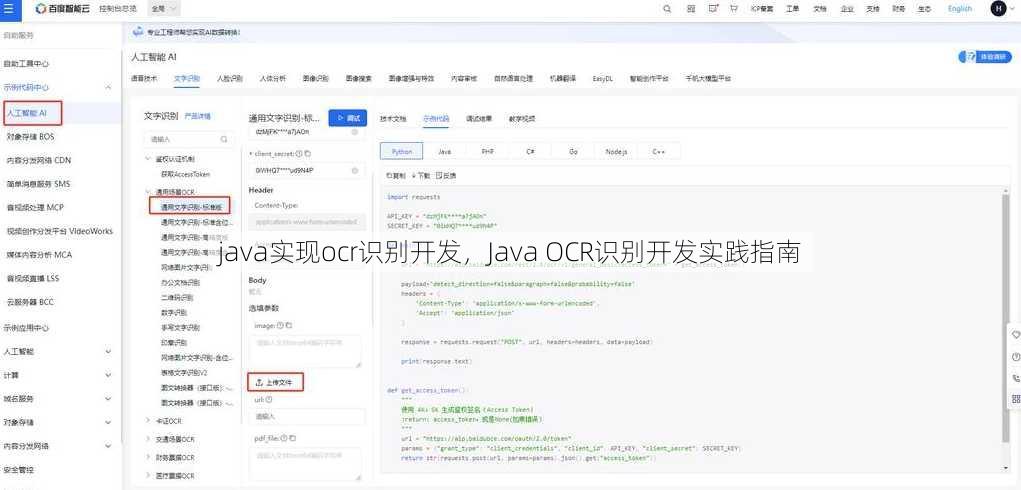Viewport: 1021px width, 490px height.
Task: Select 表格文字识别V2 in the API tree
Action: click(184, 373)
